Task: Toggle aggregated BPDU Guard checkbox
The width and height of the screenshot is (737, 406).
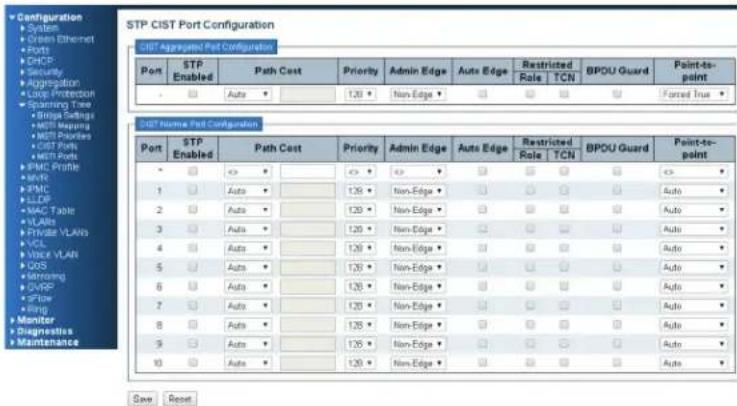Action: click(x=617, y=94)
